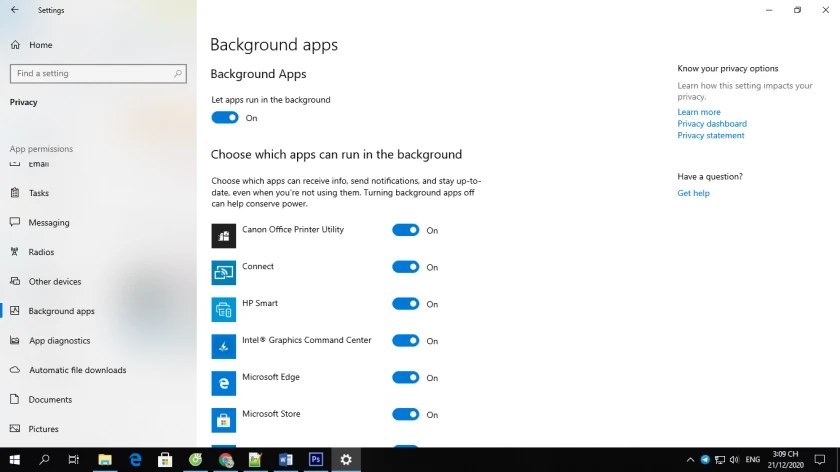
Task: Click the Canon Office Printer Utility app icon
Action: (x=223, y=236)
